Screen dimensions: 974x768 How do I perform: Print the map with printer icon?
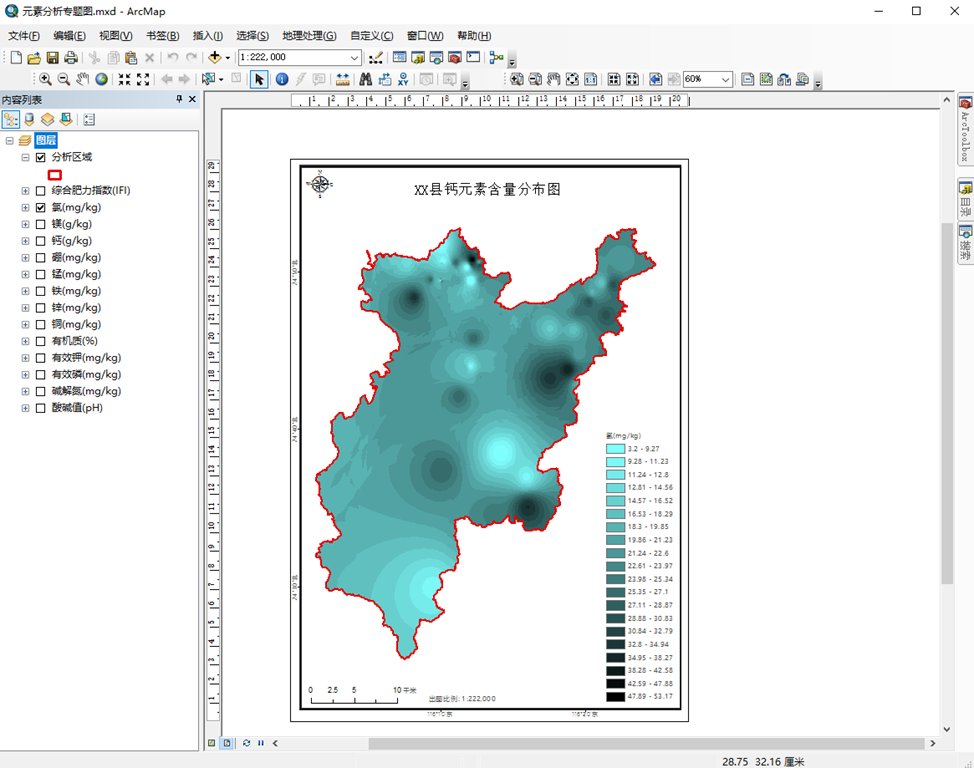[x=71, y=58]
